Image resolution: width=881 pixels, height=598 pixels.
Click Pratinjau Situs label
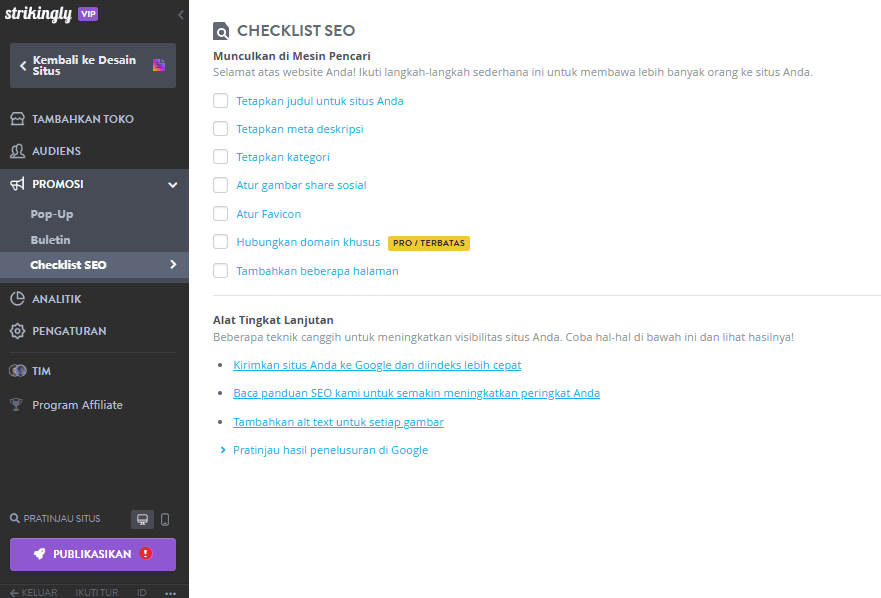pyautogui.click(x=62, y=518)
